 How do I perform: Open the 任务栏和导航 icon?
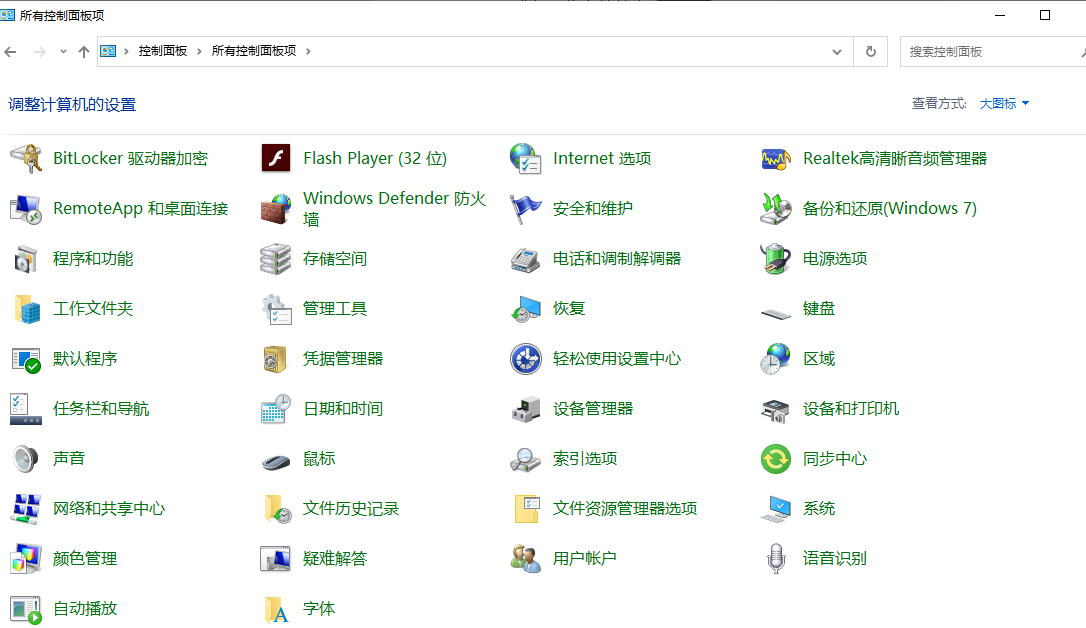click(26, 409)
